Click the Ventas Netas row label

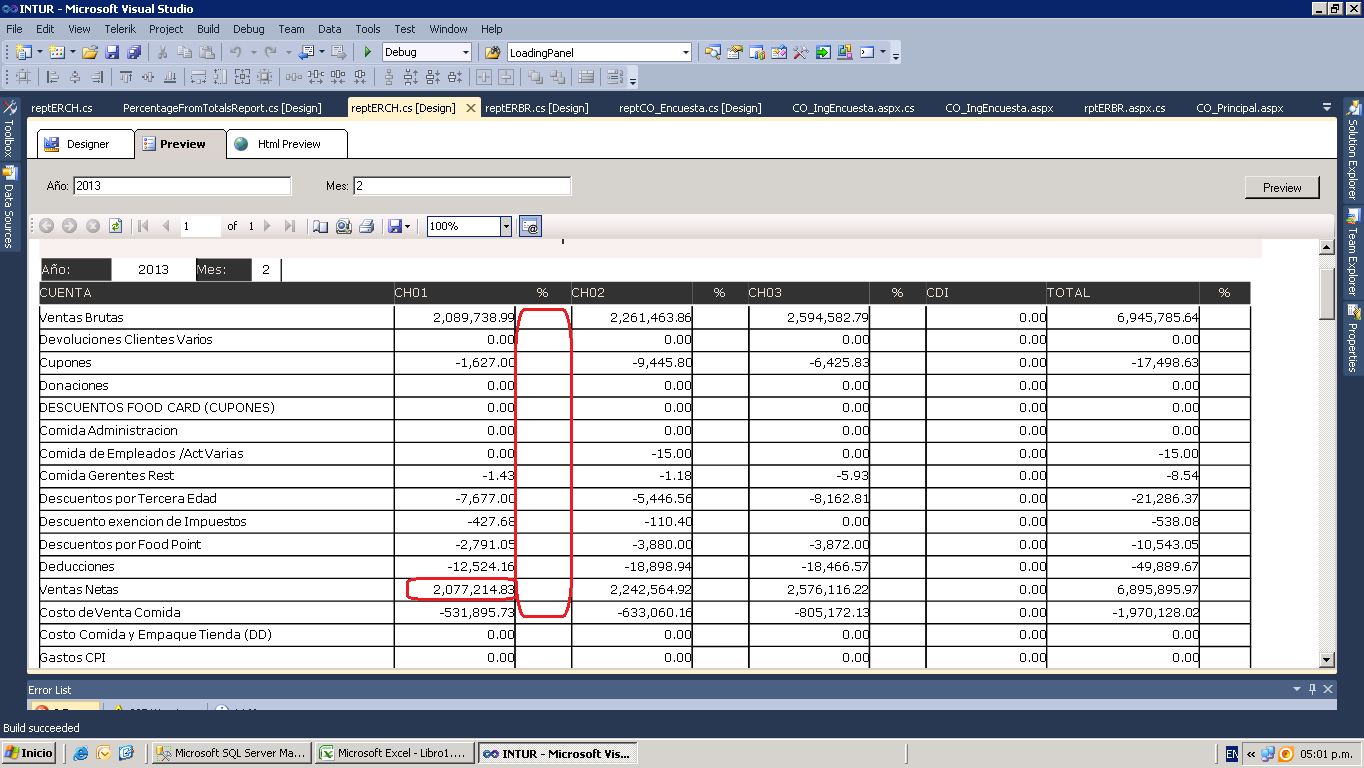tap(78, 590)
